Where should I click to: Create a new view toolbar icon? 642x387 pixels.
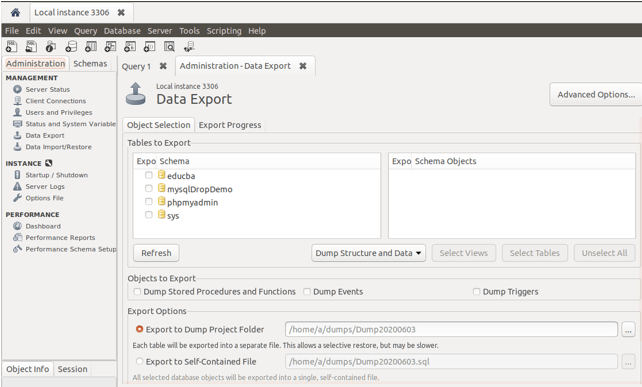110,46
